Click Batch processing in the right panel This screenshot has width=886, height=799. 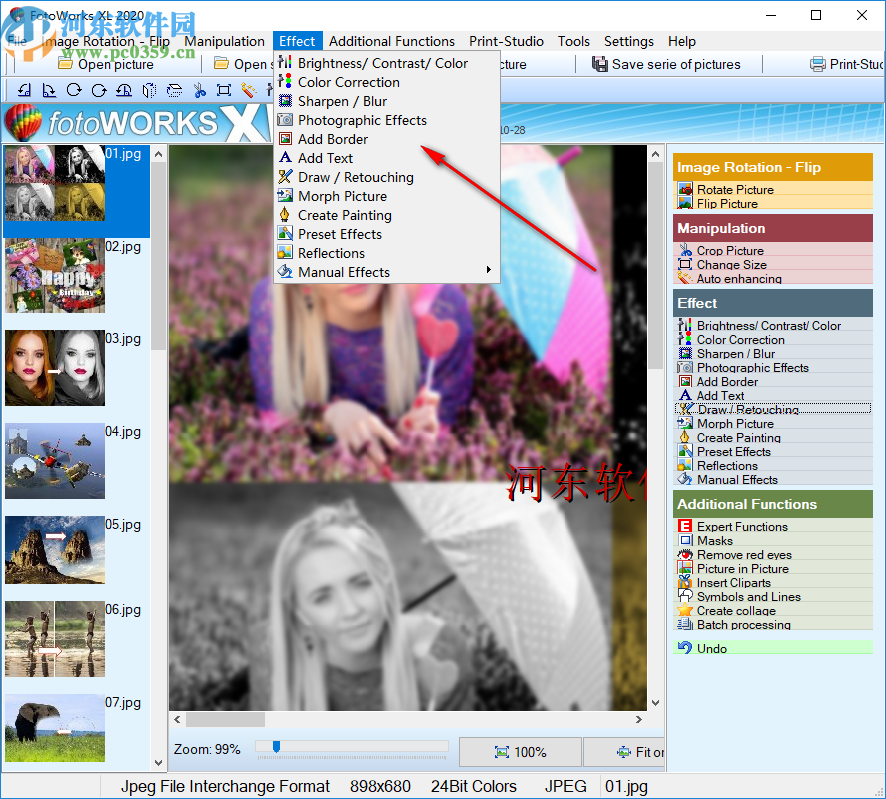744,624
